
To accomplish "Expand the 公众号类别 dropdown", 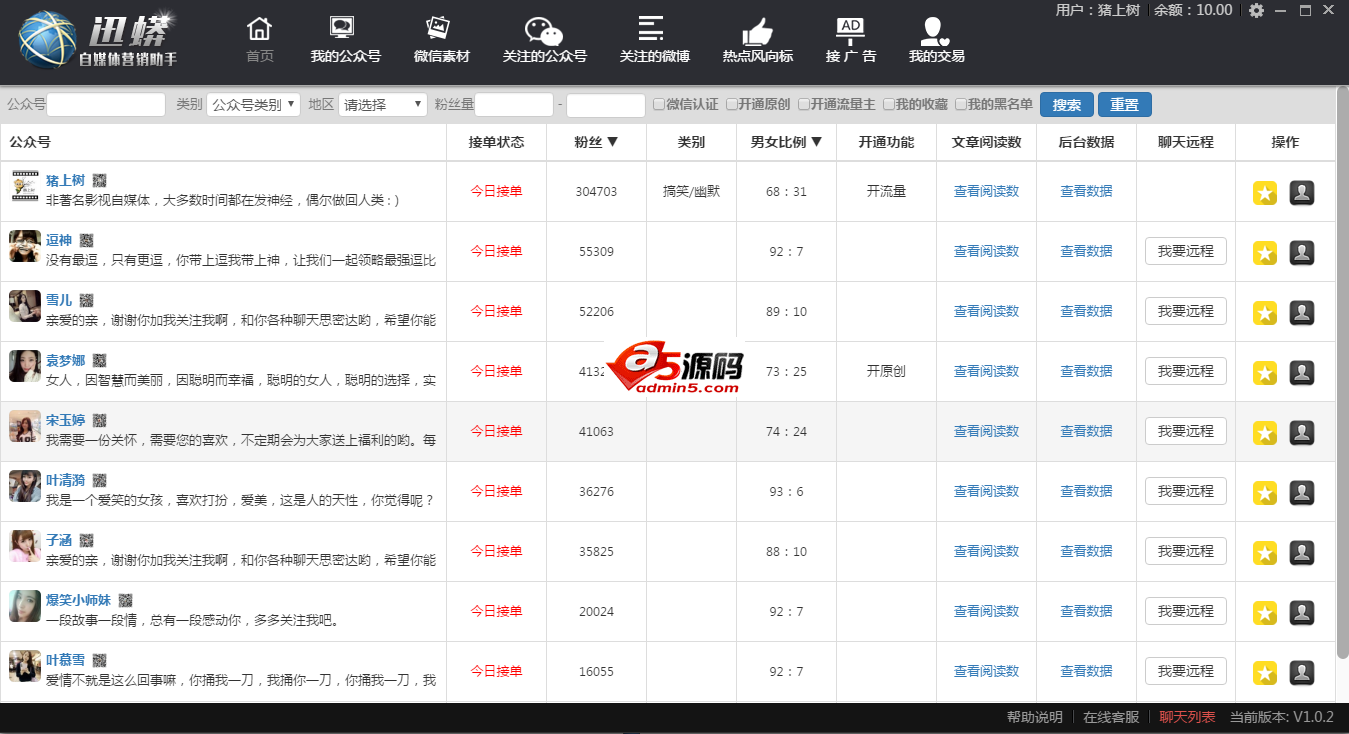I will click(x=253, y=105).
